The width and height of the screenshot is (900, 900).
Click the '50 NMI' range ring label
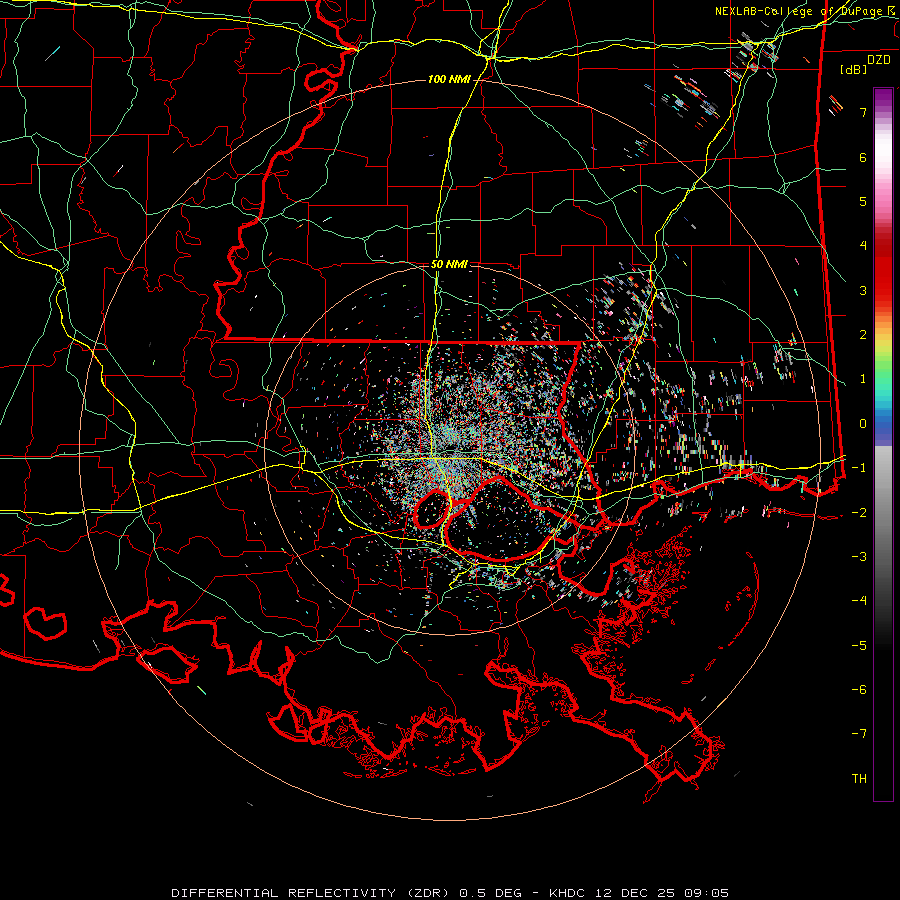pos(449,264)
